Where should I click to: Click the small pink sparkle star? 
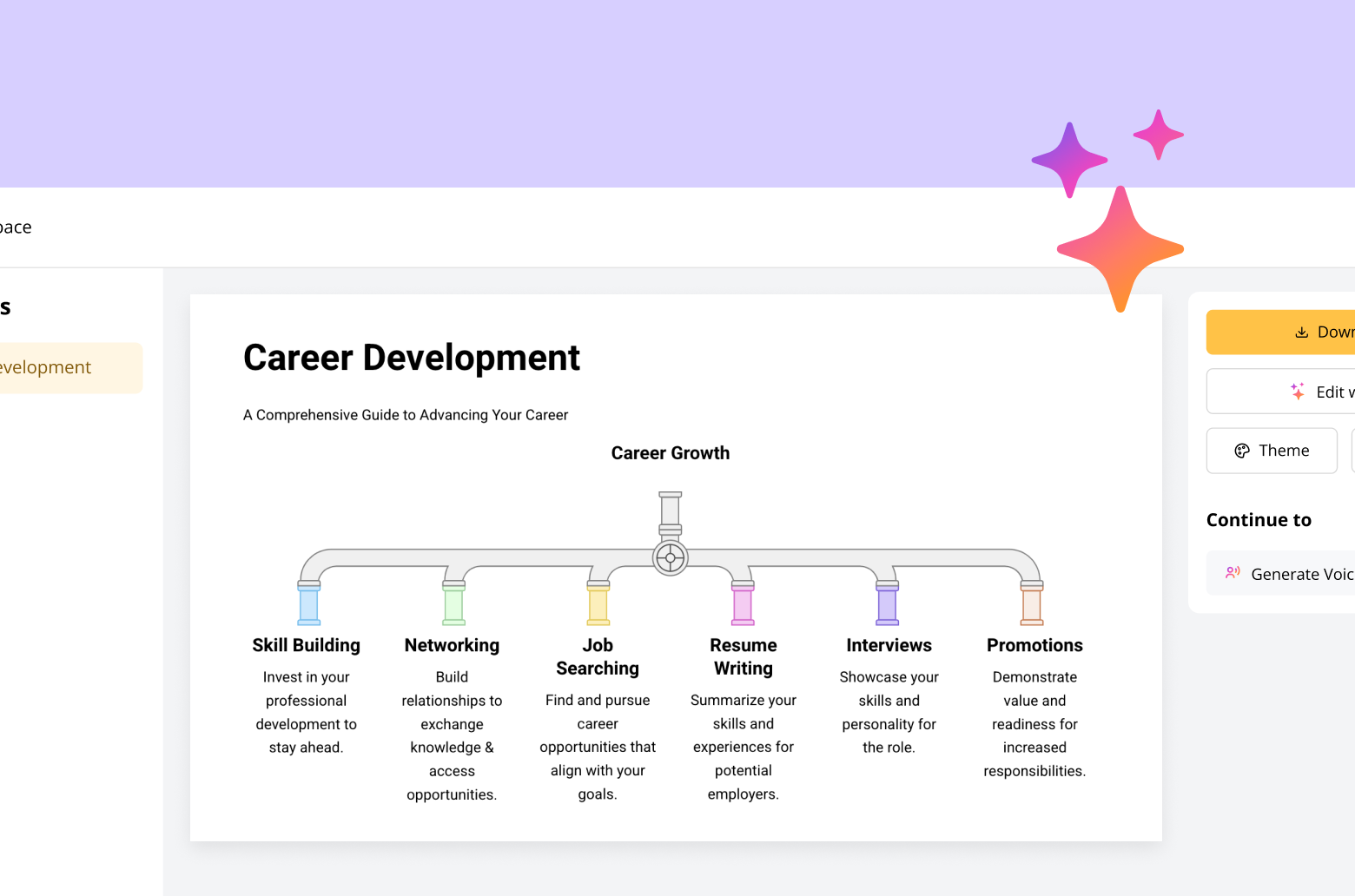pos(1159,135)
